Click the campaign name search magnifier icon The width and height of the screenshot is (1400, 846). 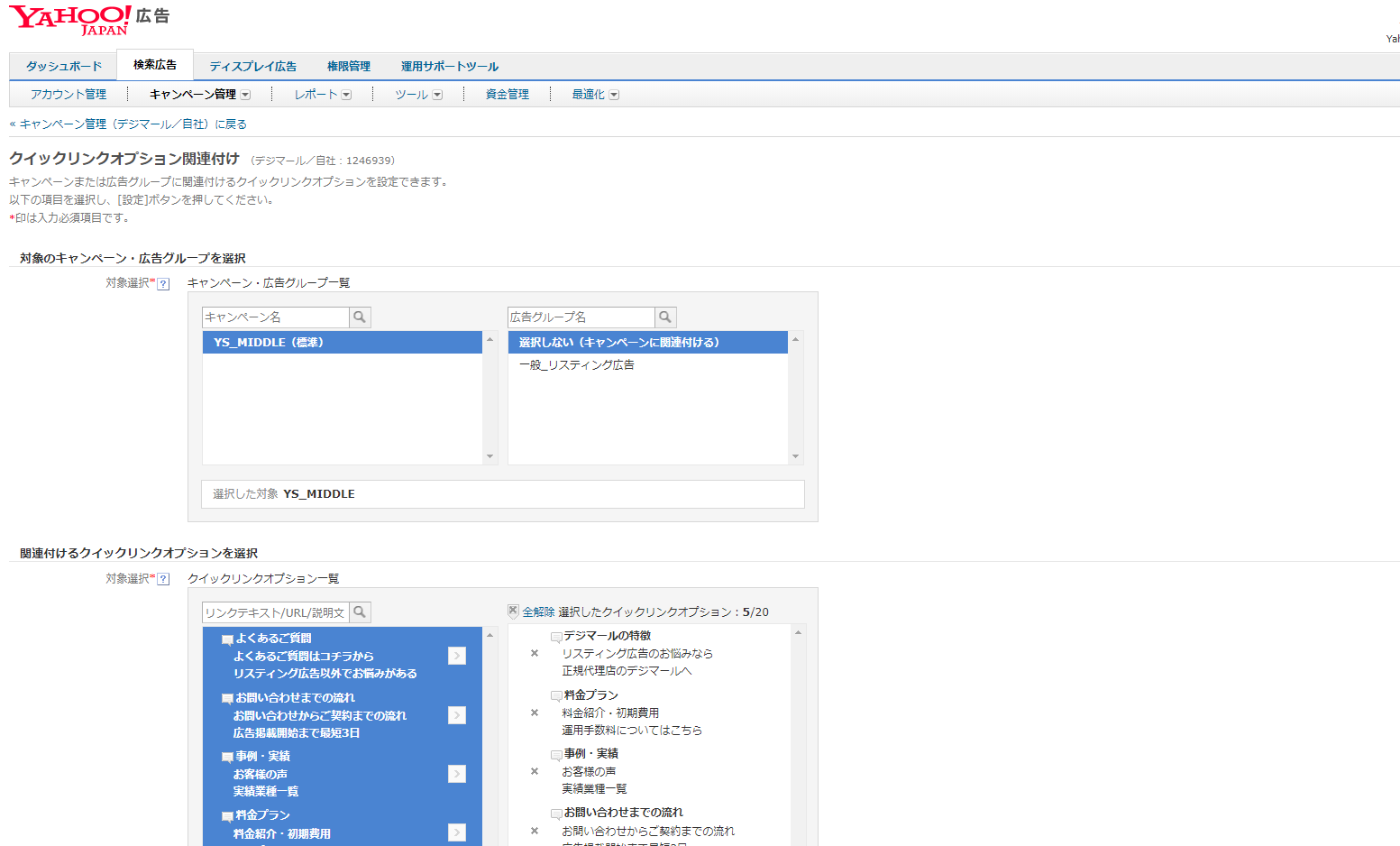pos(360,317)
